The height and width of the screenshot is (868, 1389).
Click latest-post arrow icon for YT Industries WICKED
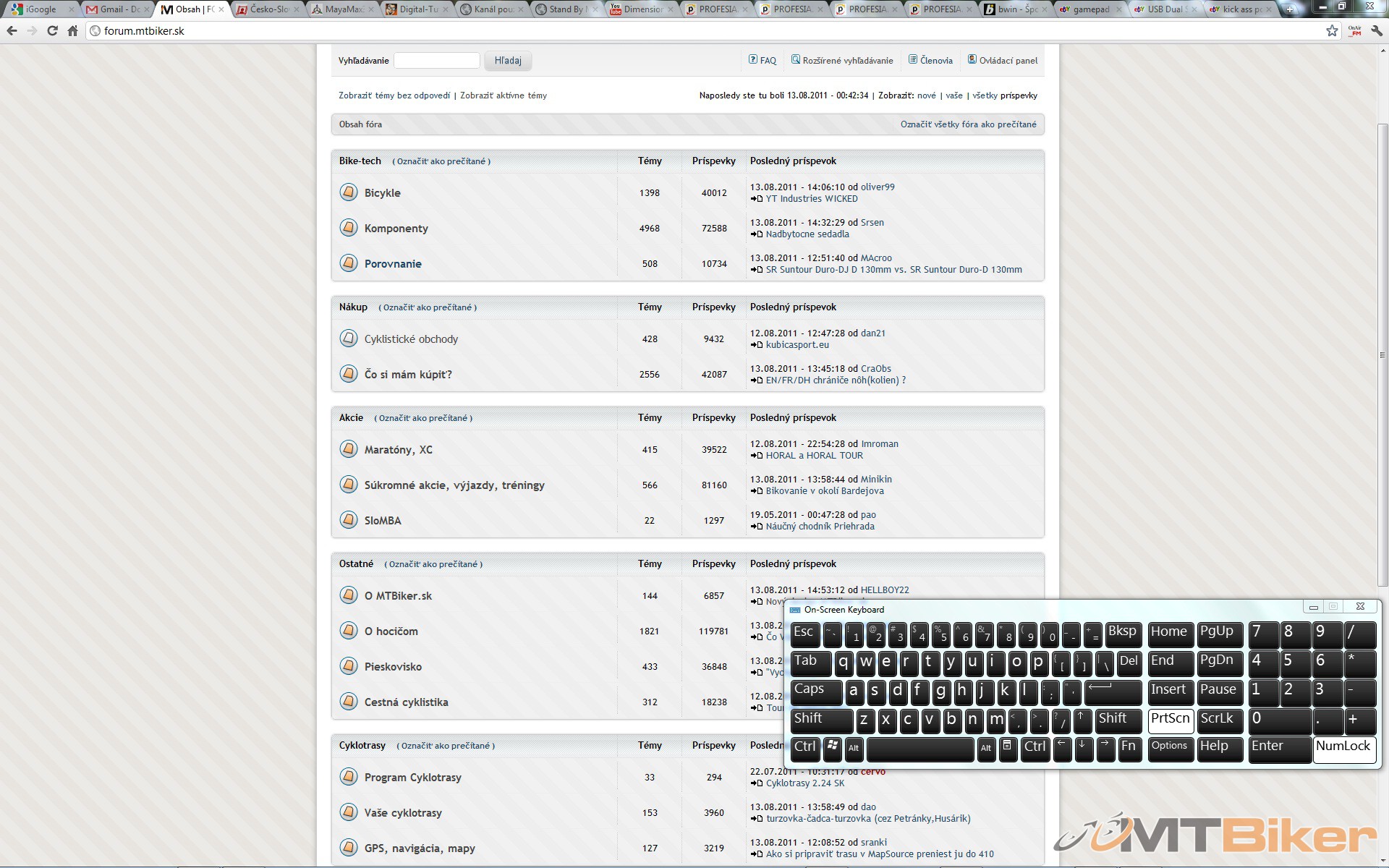756,199
